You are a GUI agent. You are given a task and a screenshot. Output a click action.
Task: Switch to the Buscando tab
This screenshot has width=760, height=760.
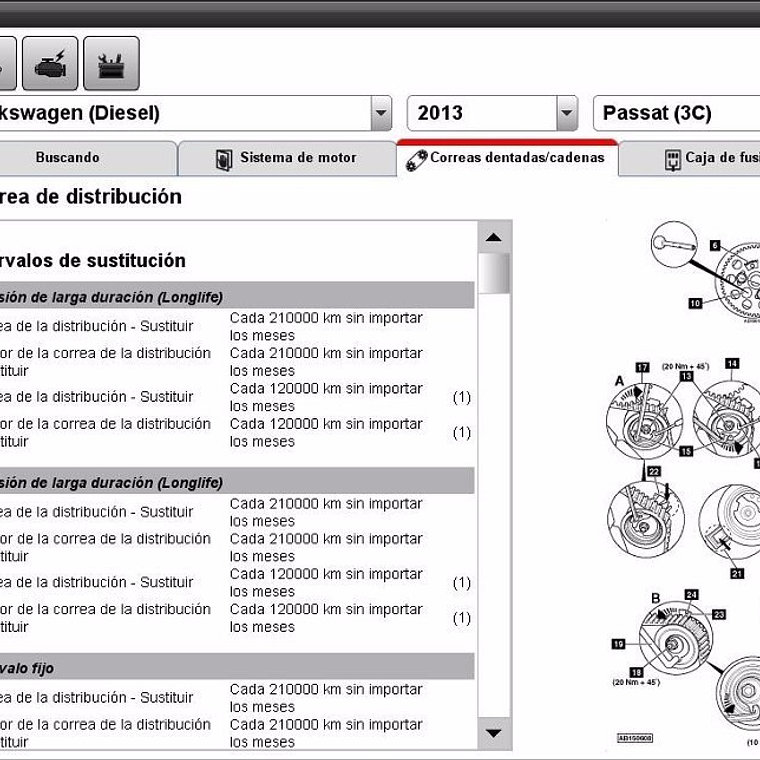click(68, 158)
